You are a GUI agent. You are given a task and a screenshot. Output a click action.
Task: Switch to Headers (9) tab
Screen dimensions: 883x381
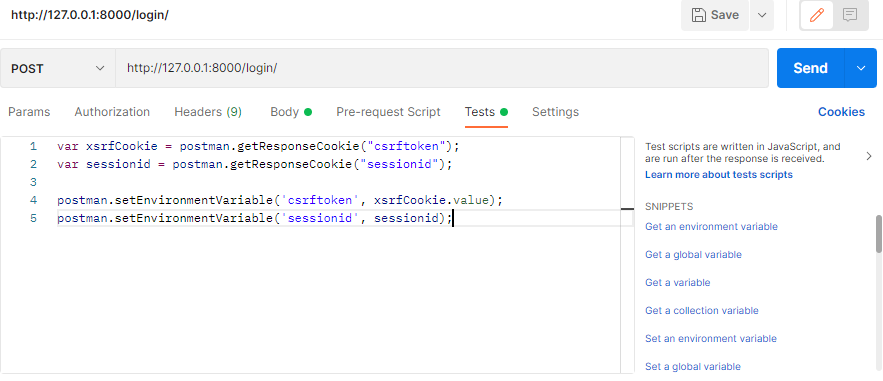(208, 112)
